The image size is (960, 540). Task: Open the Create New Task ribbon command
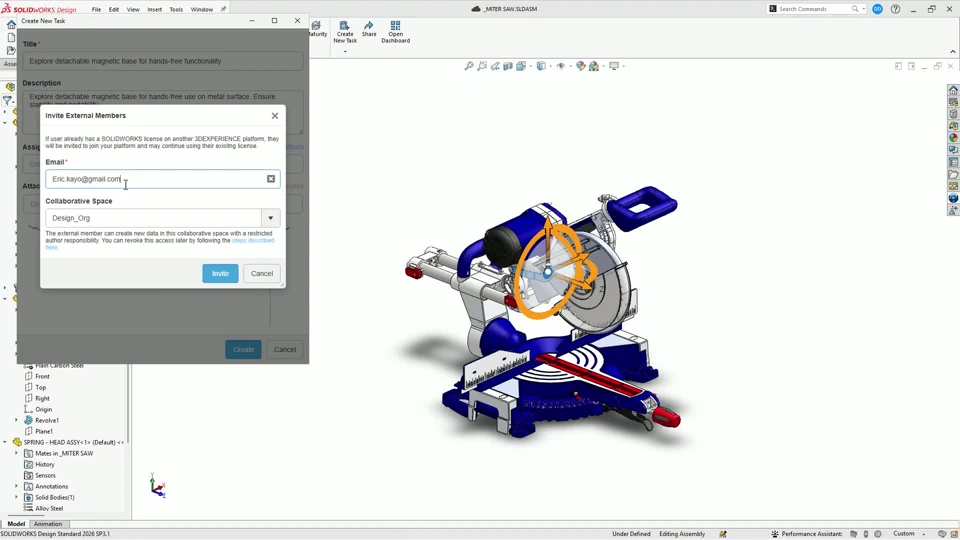345,32
